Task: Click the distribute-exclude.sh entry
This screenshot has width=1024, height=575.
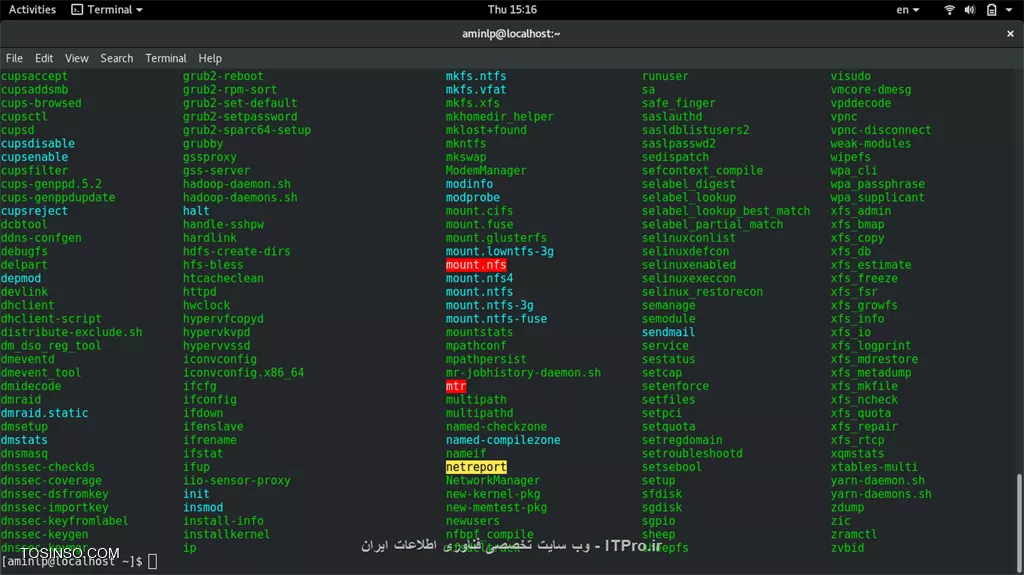Action: click(x=71, y=332)
